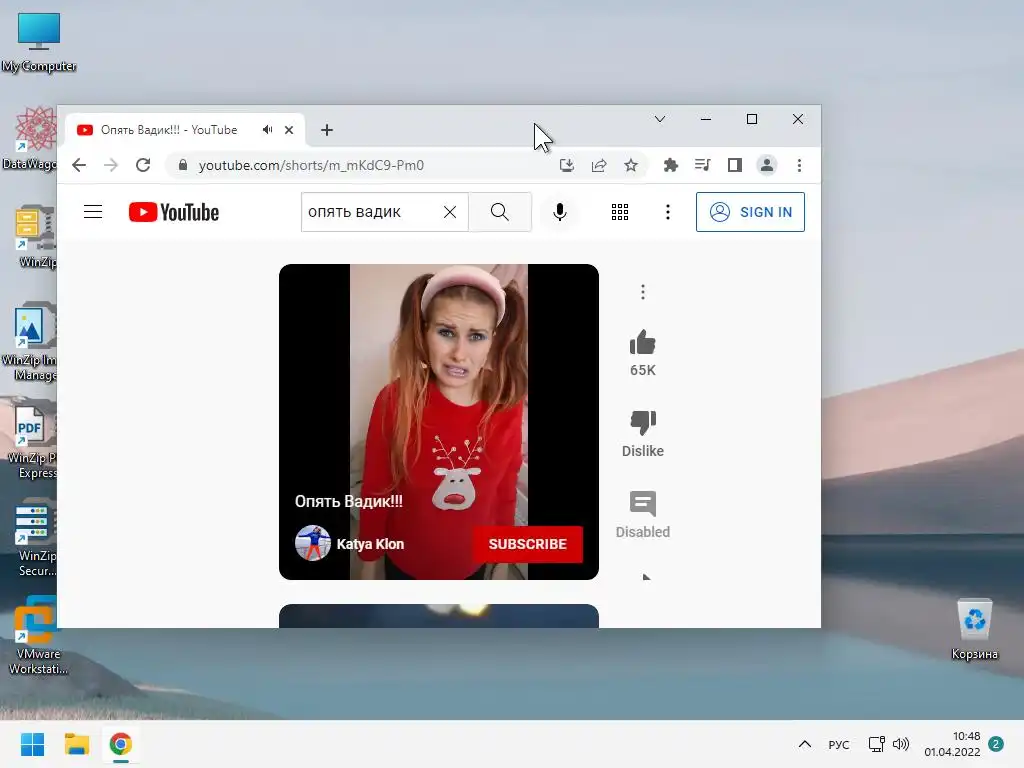Open YouTube settings three-dot menu
Image resolution: width=1024 pixels, height=768 pixels.
point(667,212)
